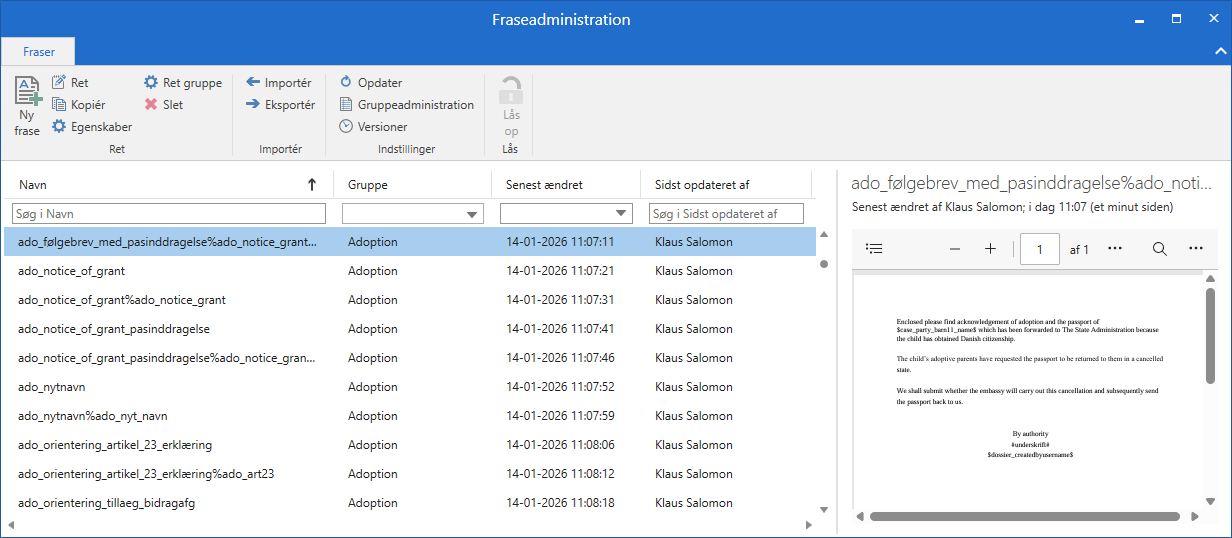This screenshot has width=1232, height=538.
Task: Click the list's horizontal scrollbar
Action: click(411, 525)
